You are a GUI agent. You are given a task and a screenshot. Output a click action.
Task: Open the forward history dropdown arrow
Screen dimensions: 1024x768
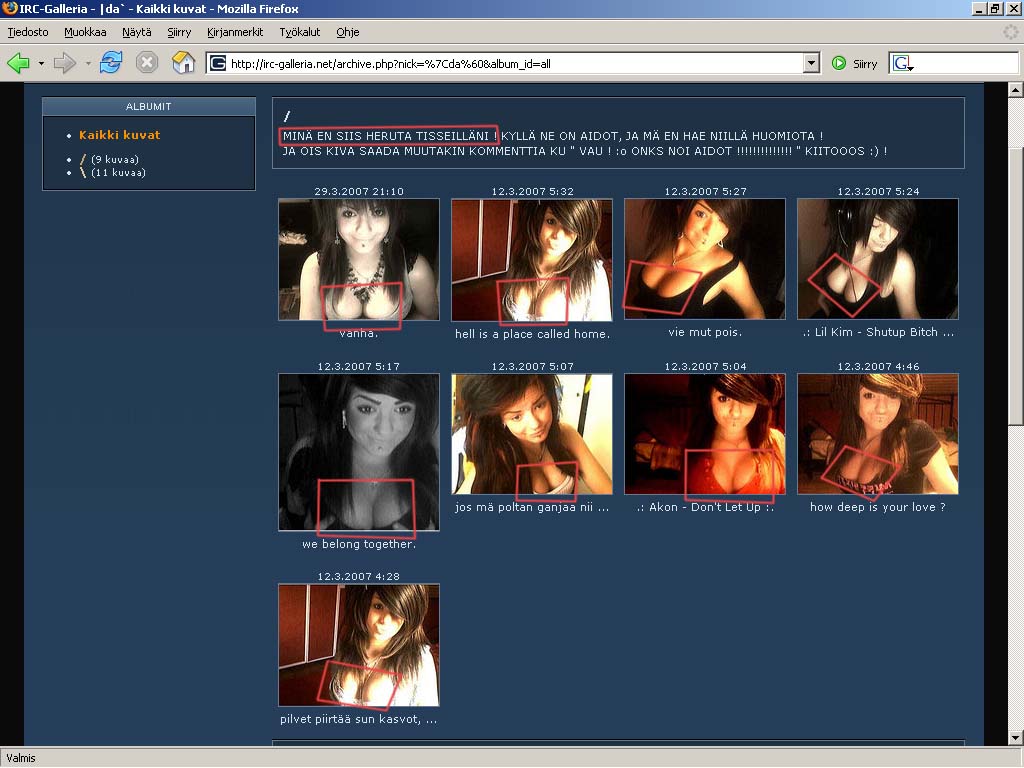click(88, 63)
